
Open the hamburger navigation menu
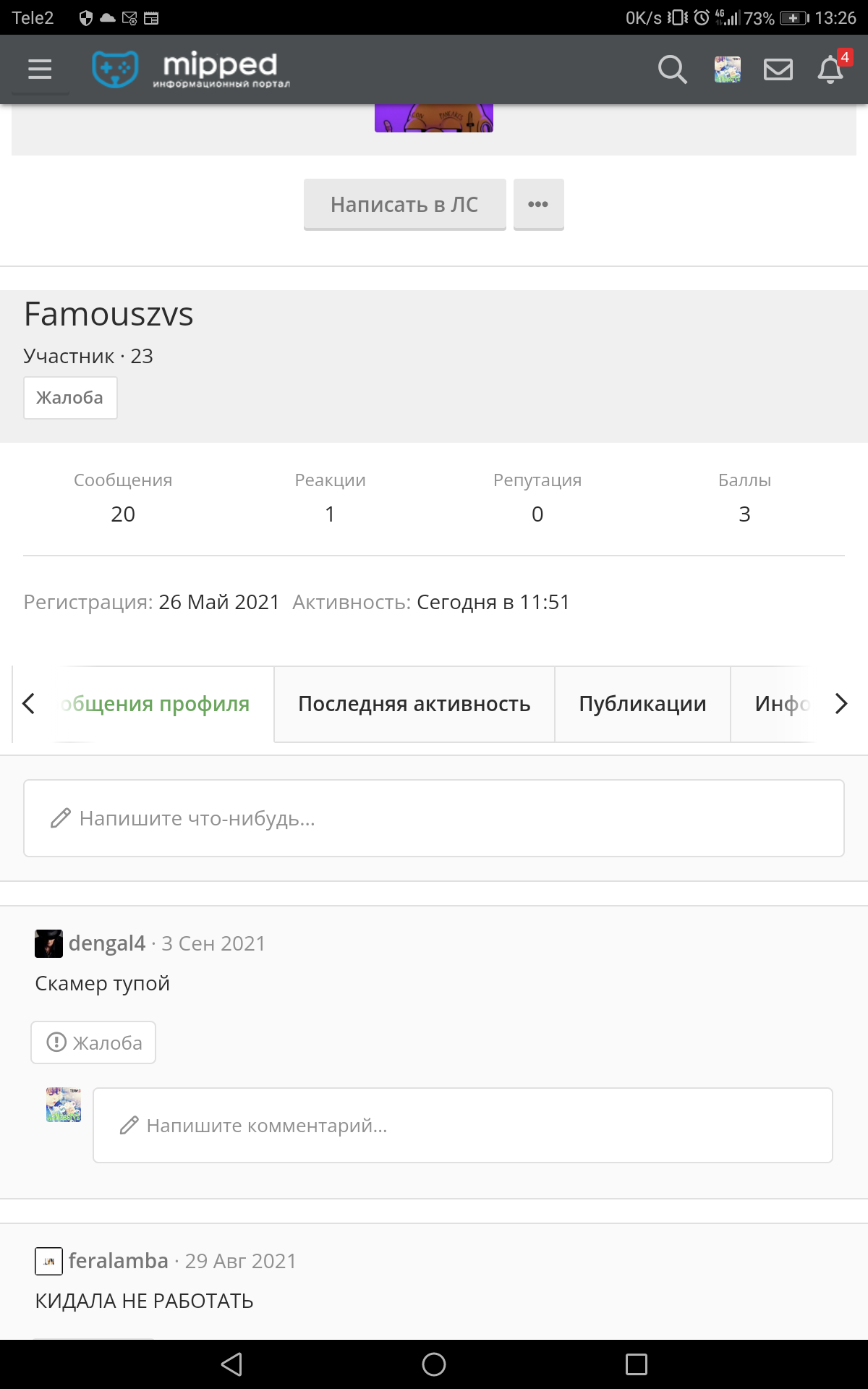click(x=40, y=69)
